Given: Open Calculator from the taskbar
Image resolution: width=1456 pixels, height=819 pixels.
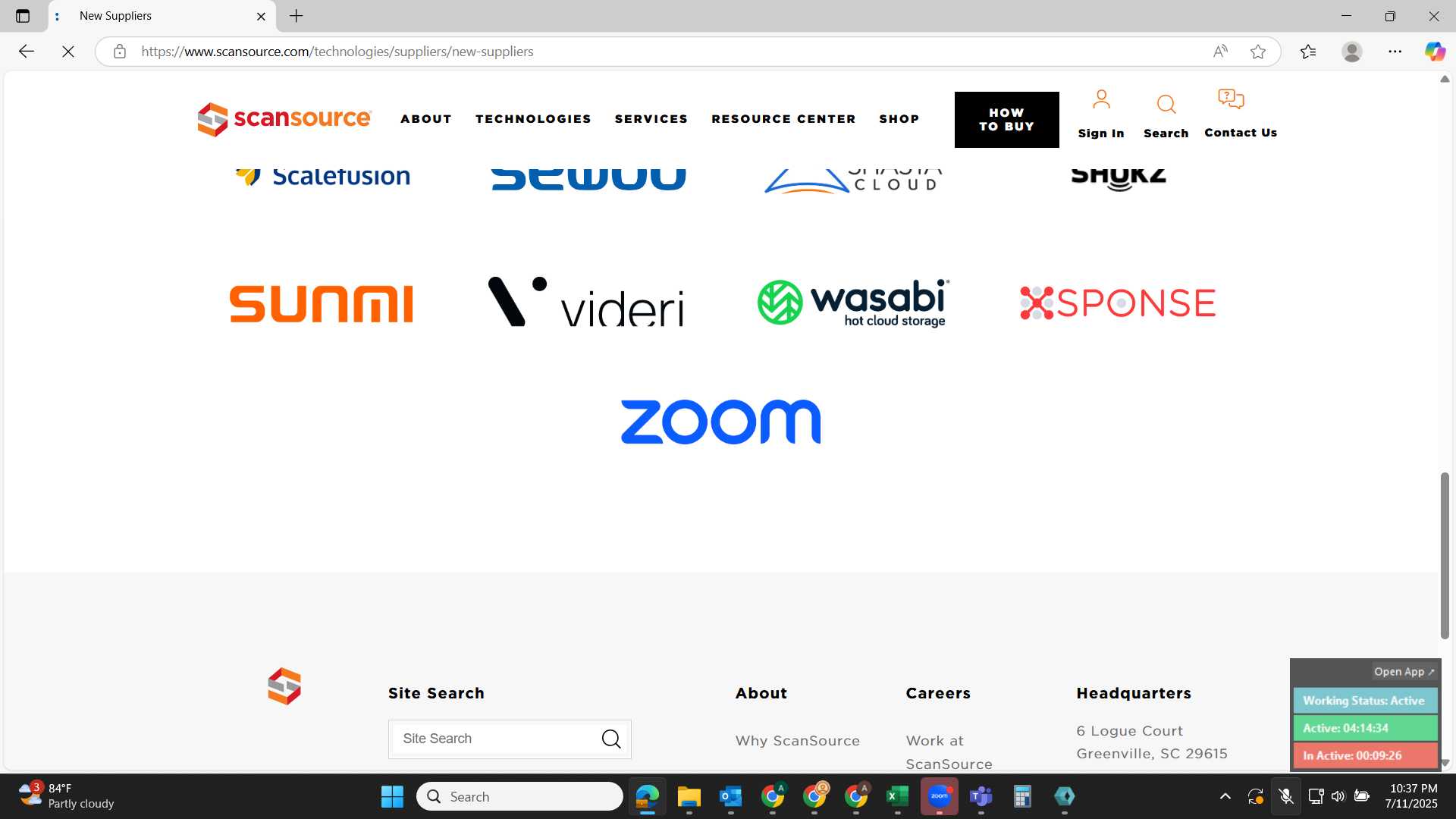Looking at the screenshot, I should [x=1022, y=796].
